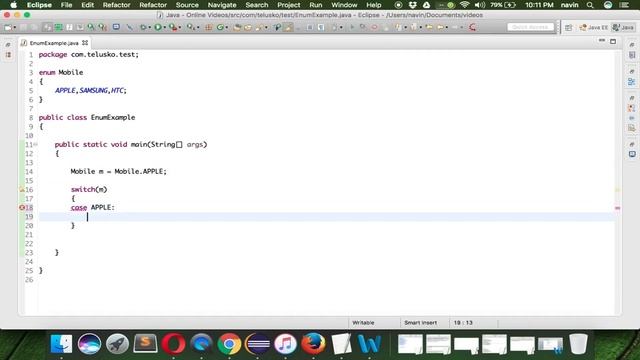Click the Run Last Tool icon
640x360 pixels.
(x=173, y=27)
